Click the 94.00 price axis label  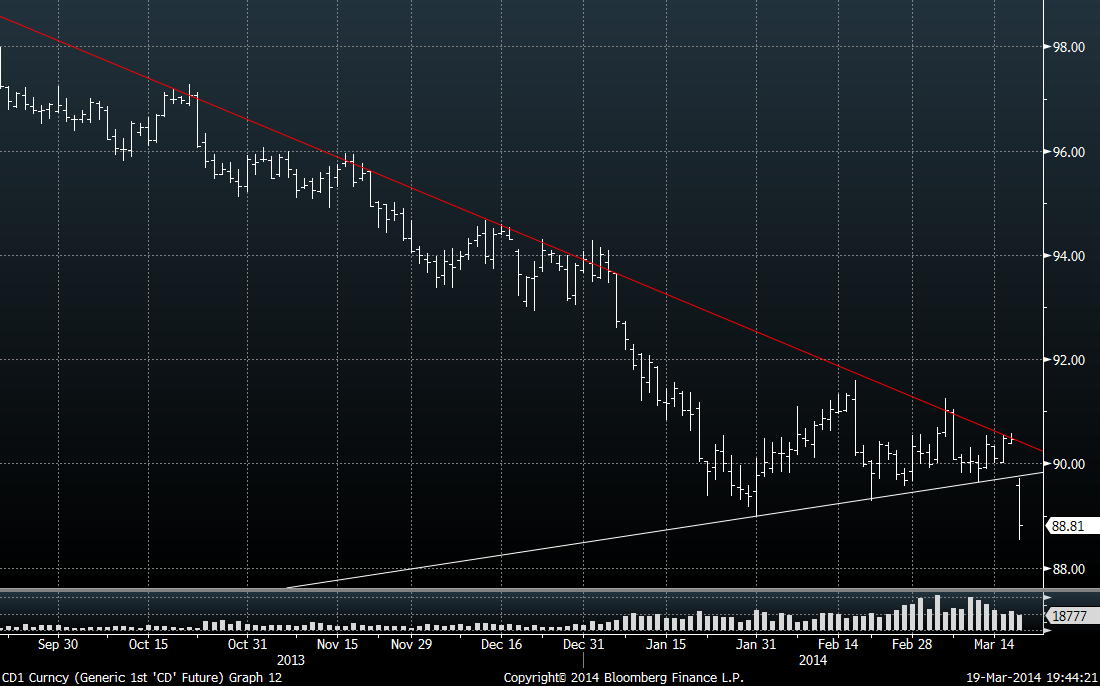click(1069, 256)
